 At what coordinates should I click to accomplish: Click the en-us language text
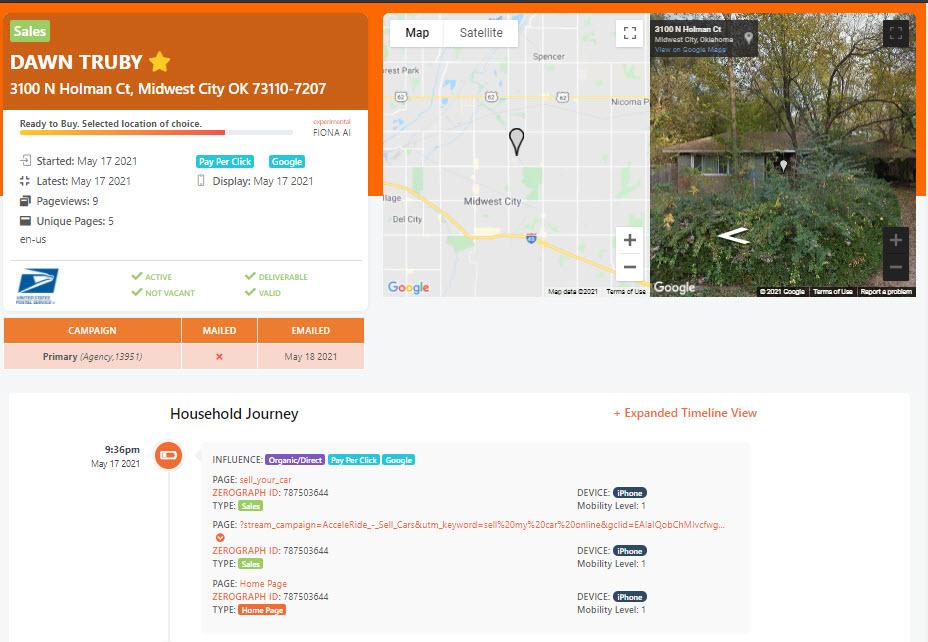(33, 240)
